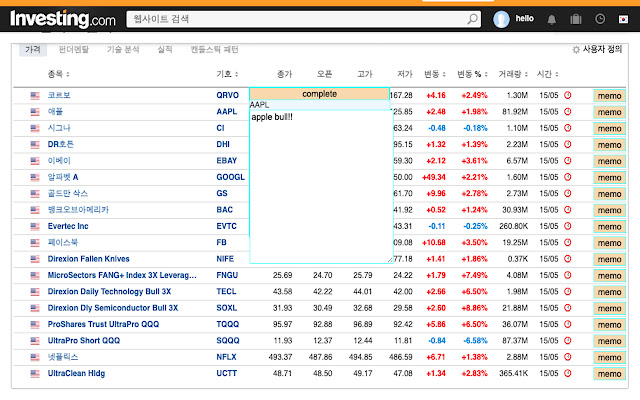Open the QRVO ticker link
The image size is (640, 400).
tap(227, 95)
